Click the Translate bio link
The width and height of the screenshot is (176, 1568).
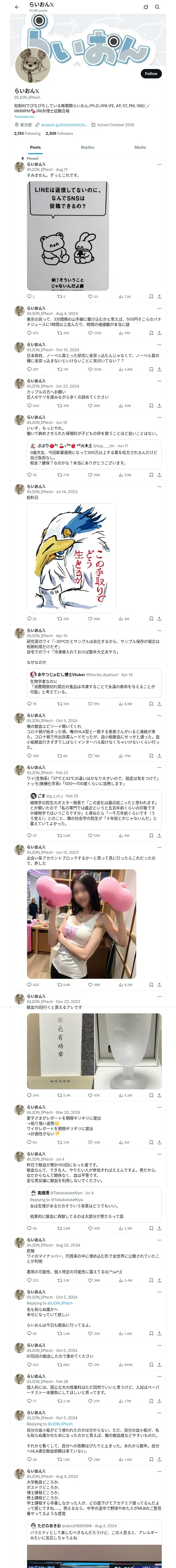(24, 116)
